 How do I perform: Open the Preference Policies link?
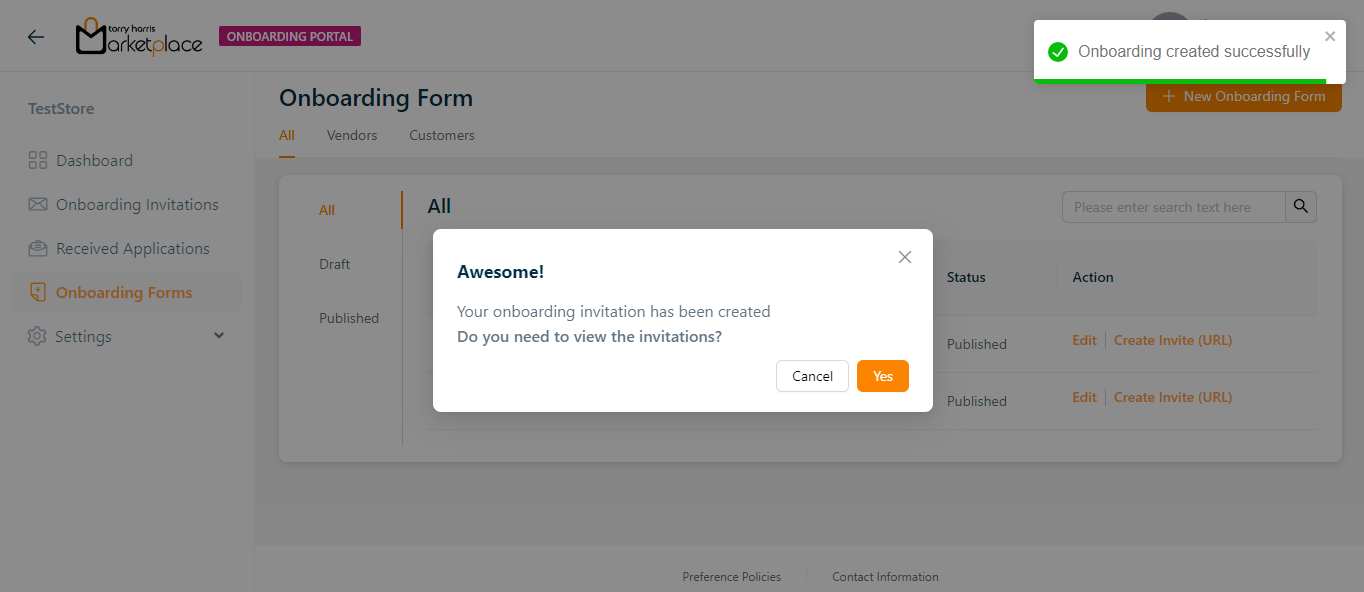point(731,577)
